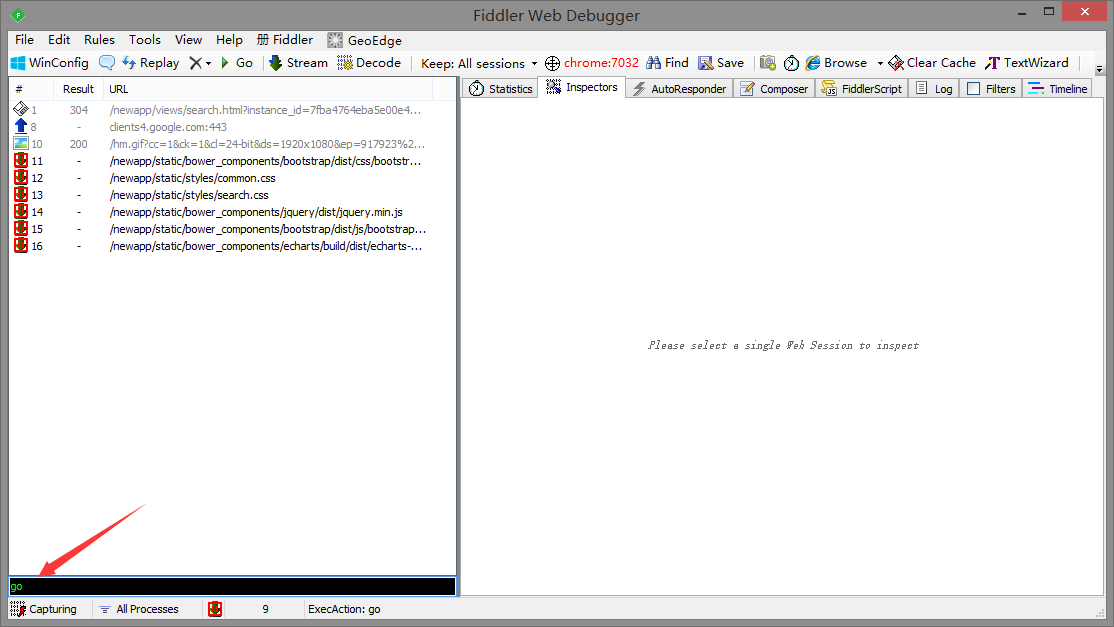Viewport: 1114px width, 627px height.
Task: Click the Fiddler menu item
Action: pyautogui.click(x=285, y=40)
